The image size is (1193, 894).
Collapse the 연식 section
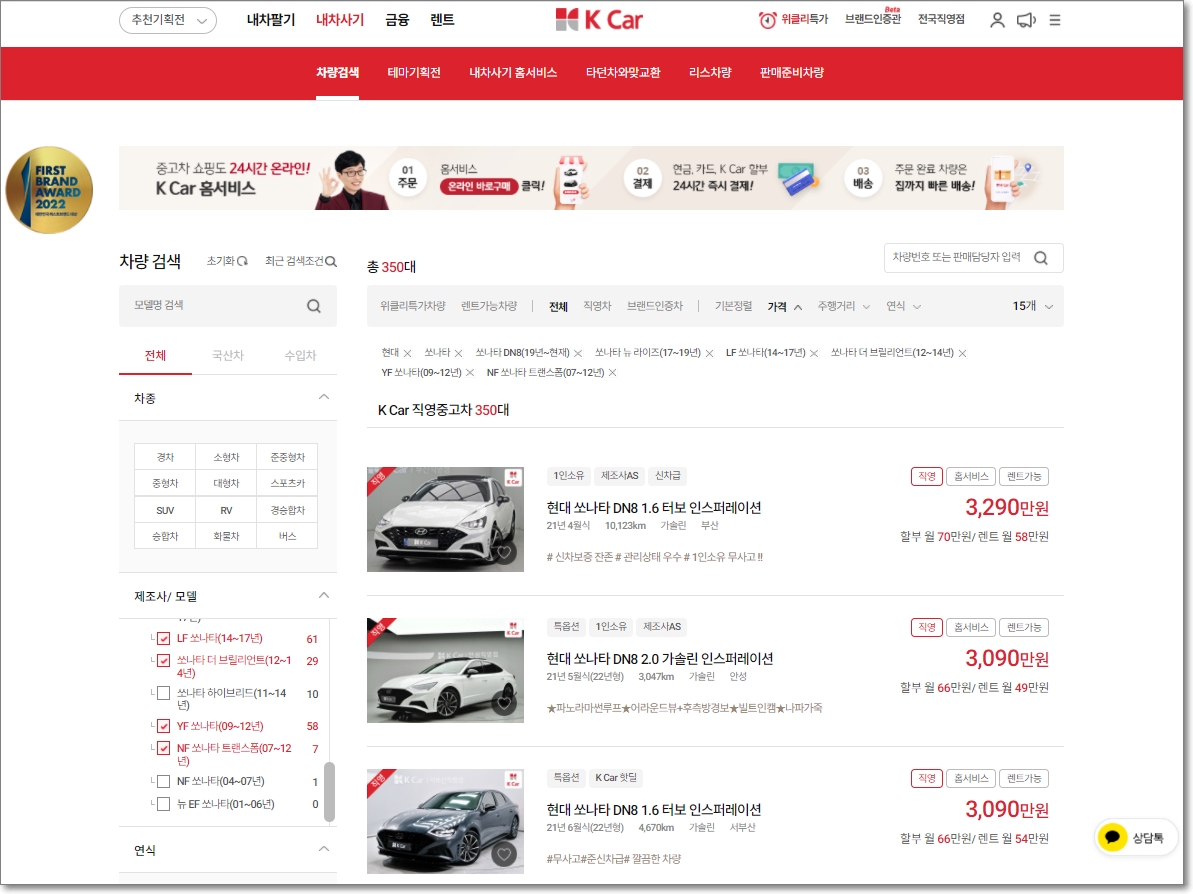click(323, 849)
